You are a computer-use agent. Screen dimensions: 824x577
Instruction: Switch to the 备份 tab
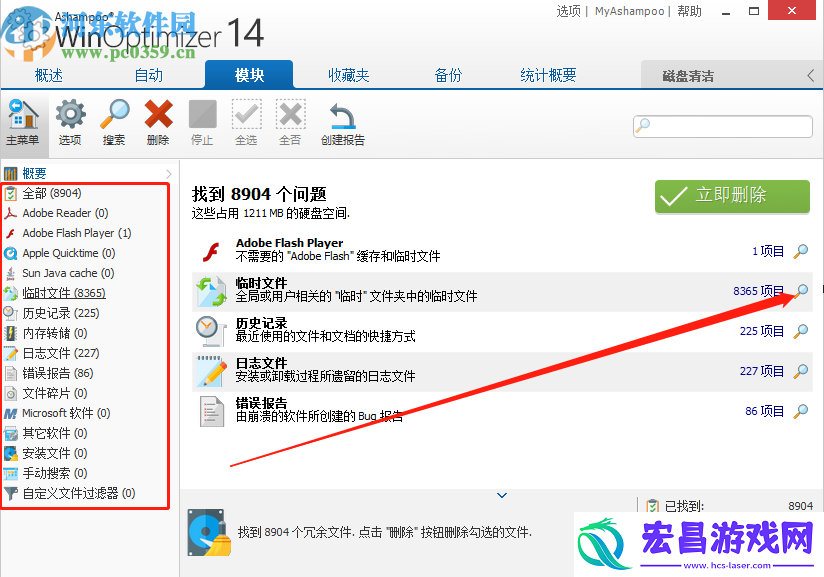point(448,75)
